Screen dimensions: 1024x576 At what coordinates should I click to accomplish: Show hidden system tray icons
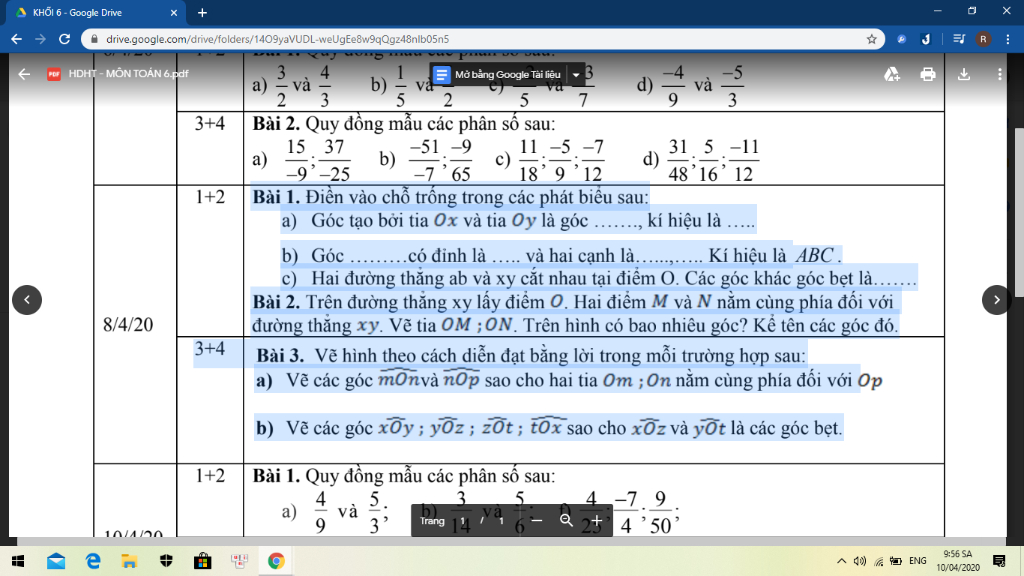[x=841, y=561]
